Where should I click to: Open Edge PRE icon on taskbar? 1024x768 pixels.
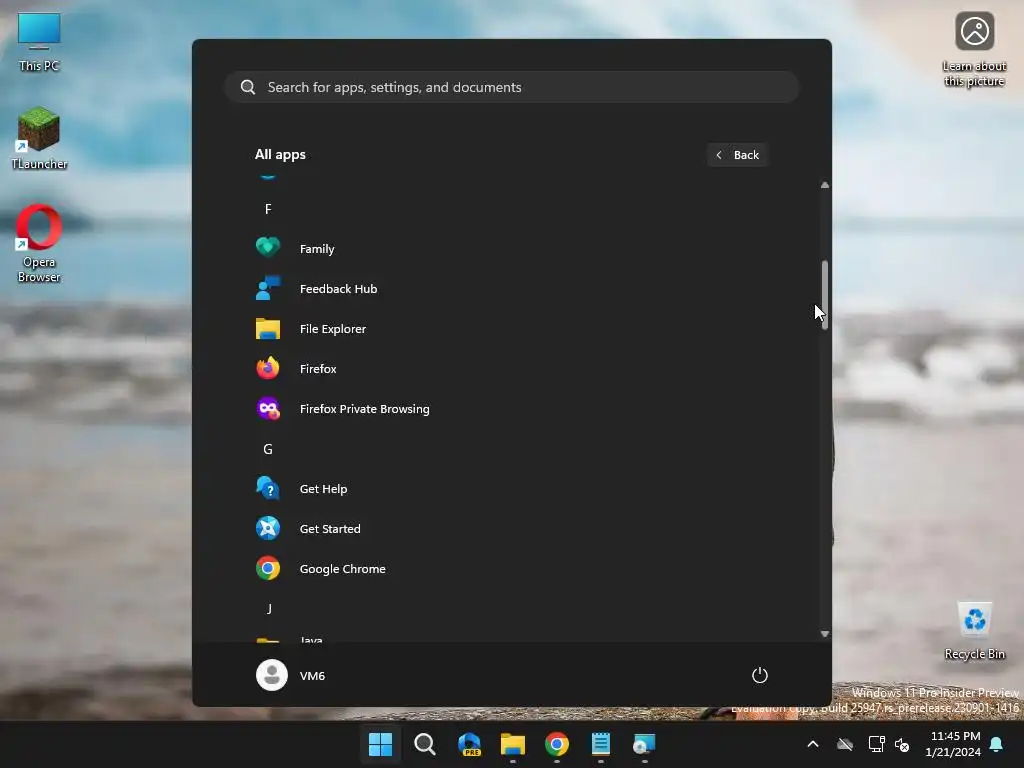click(x=469, y=744)
